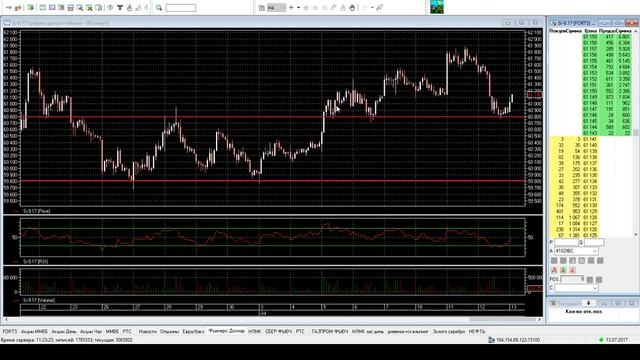Open the FORTS tab
This screenshot has height=360, width=640.
click(x=10, y=331)
